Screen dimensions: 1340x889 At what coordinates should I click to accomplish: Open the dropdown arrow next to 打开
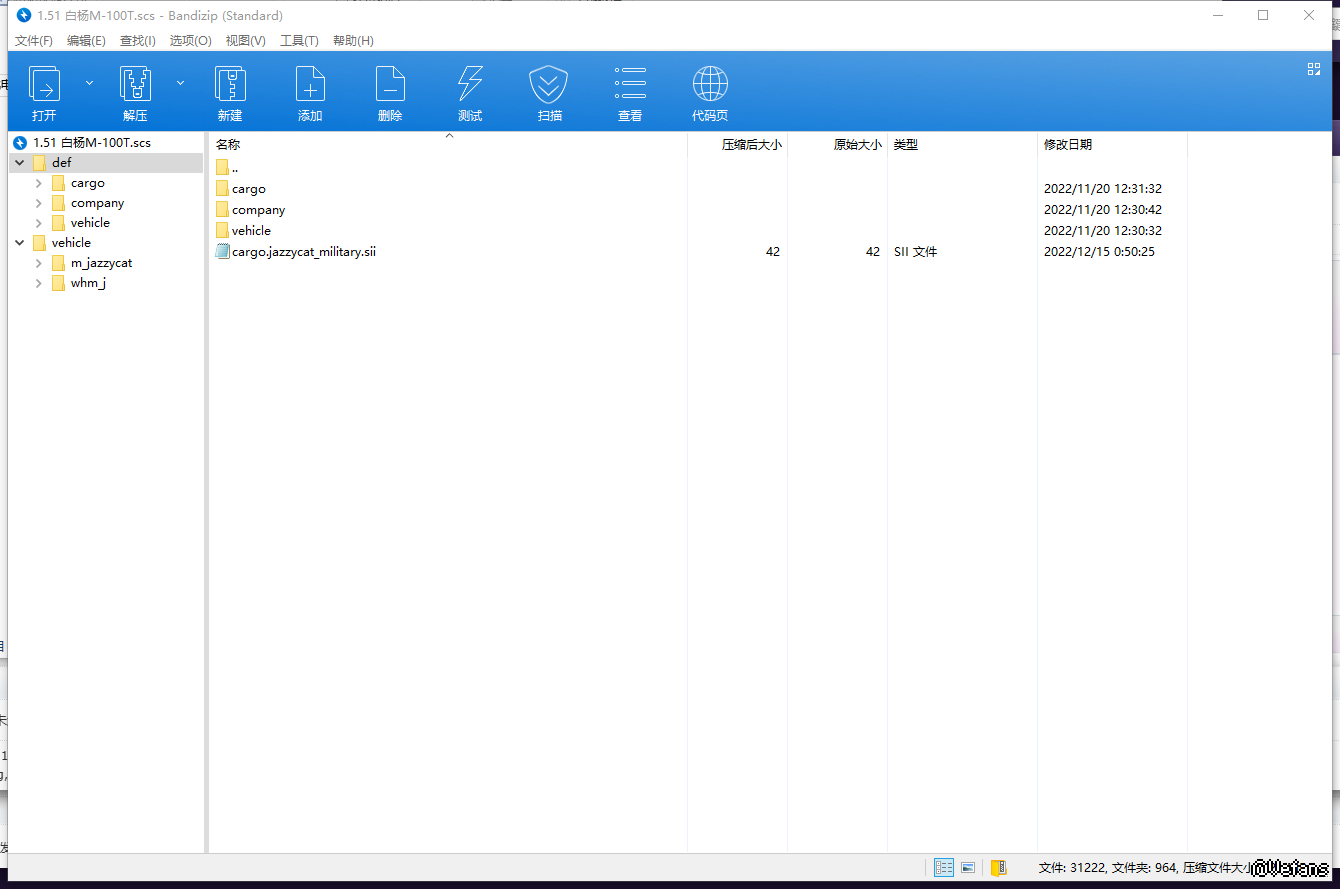[x=89, y=83]
